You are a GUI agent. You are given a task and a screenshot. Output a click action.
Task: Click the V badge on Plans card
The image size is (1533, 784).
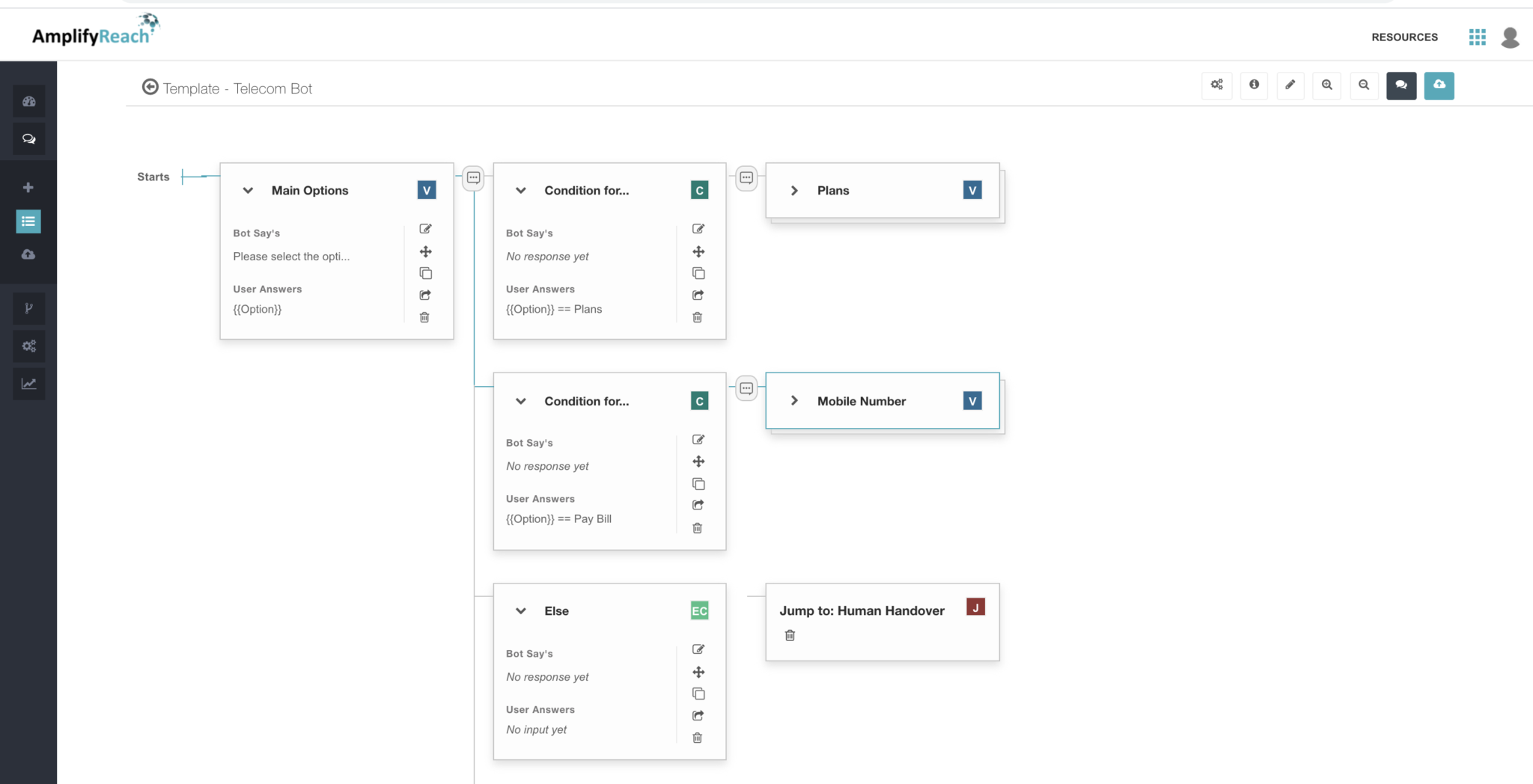coord(972,190)
